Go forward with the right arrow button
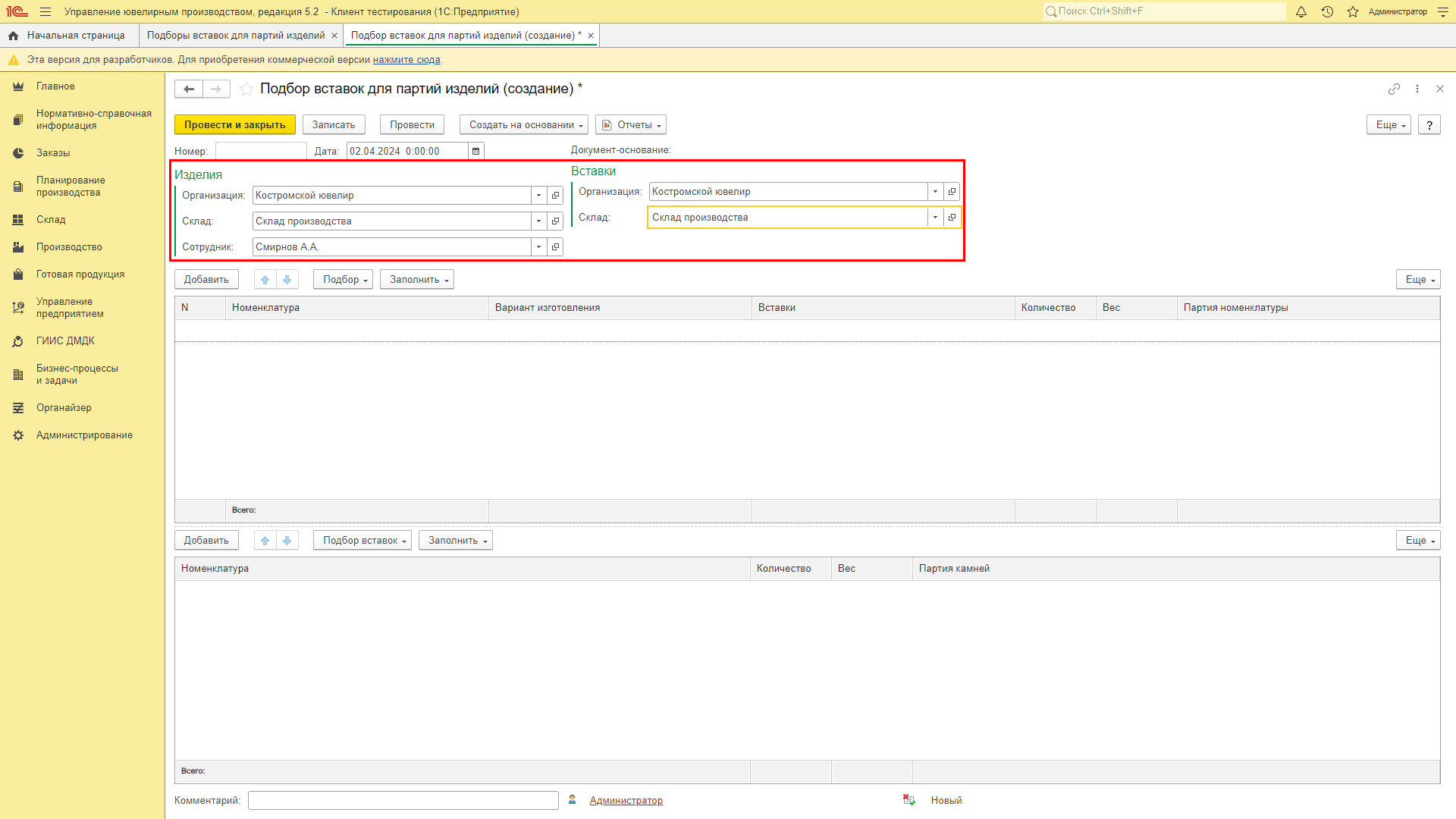Image resolution: width=1456 pixels, height=819 pixels. click(216, 89)
